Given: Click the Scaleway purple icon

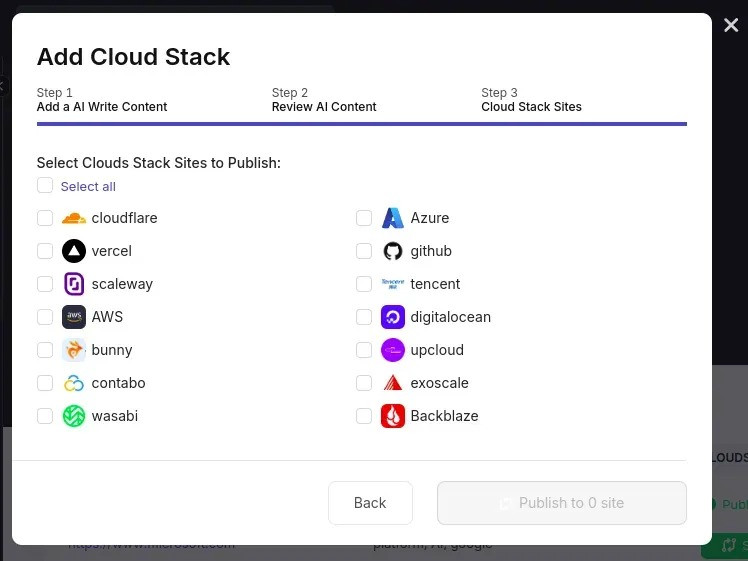Looking at the screenshot, I should coord(74,284).
